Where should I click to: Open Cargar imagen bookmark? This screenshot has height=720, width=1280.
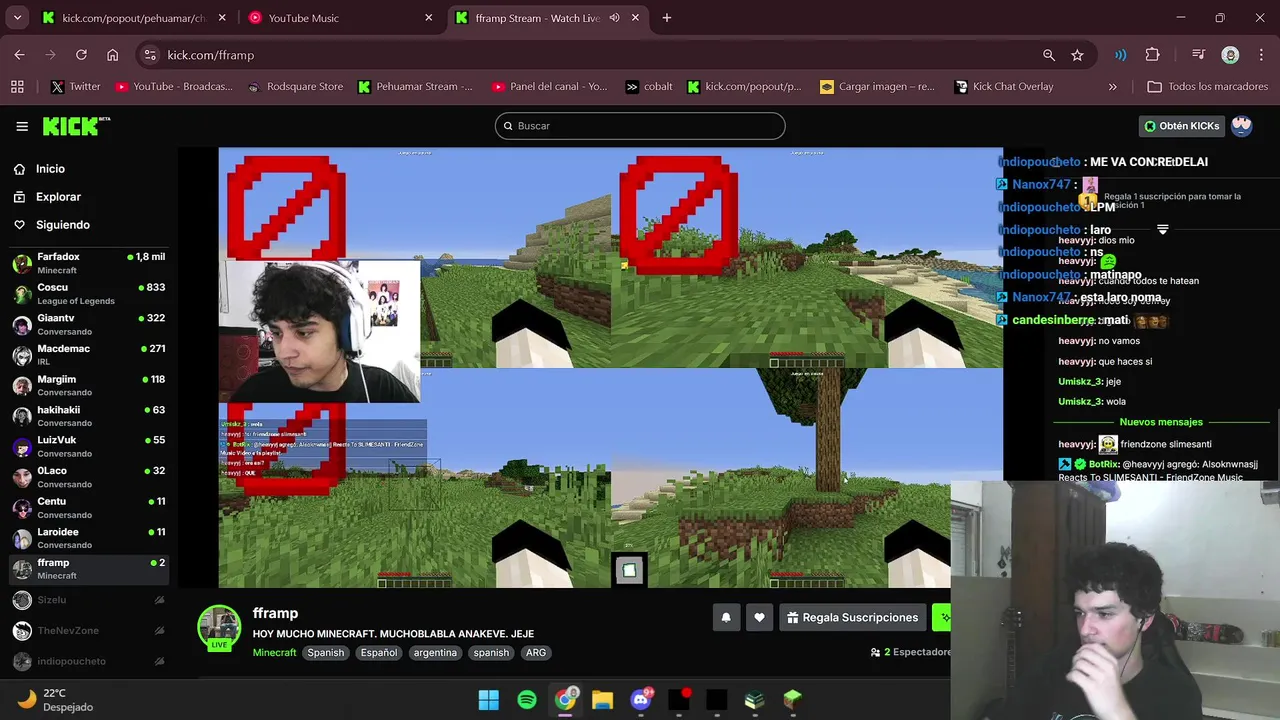877,87
